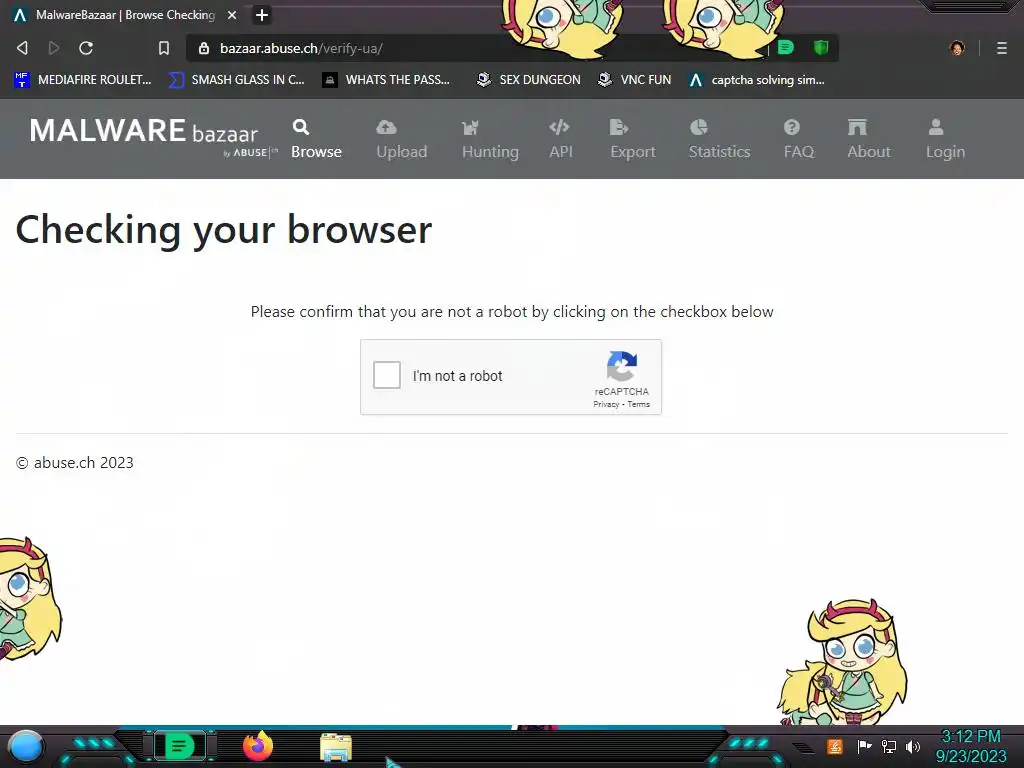The height and width of the screenshot is (768, 1024).
Task: Click the padlock site security icon
Action: pyautogui.click(x=204, y=48)
